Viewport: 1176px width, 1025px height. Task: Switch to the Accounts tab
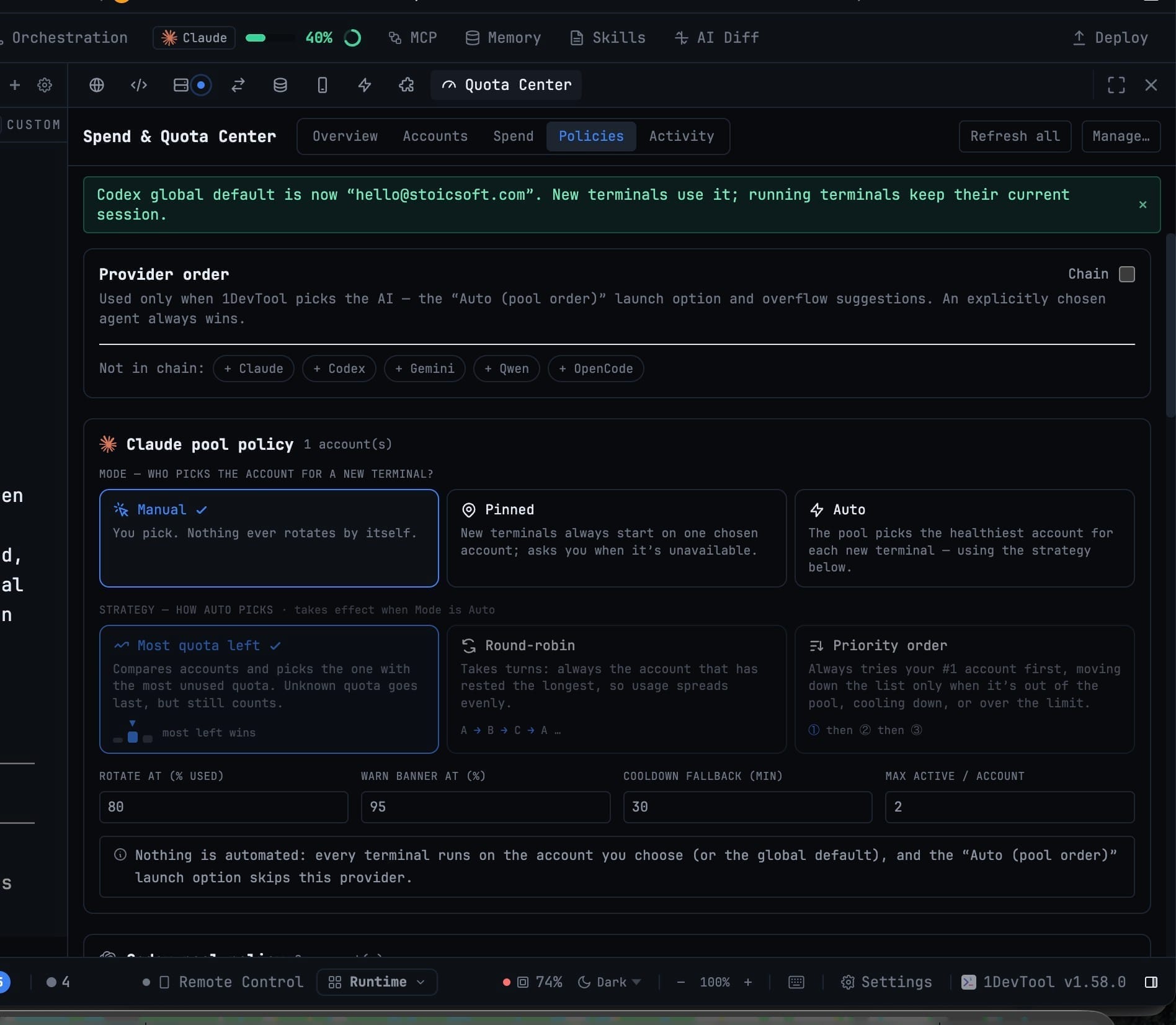coord(435,137)
